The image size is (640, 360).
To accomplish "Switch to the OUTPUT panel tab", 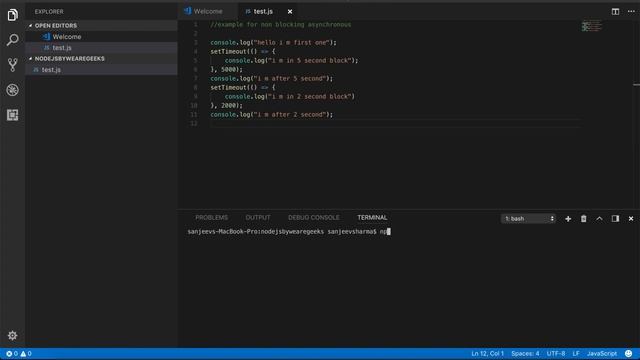I will (258, 218).
